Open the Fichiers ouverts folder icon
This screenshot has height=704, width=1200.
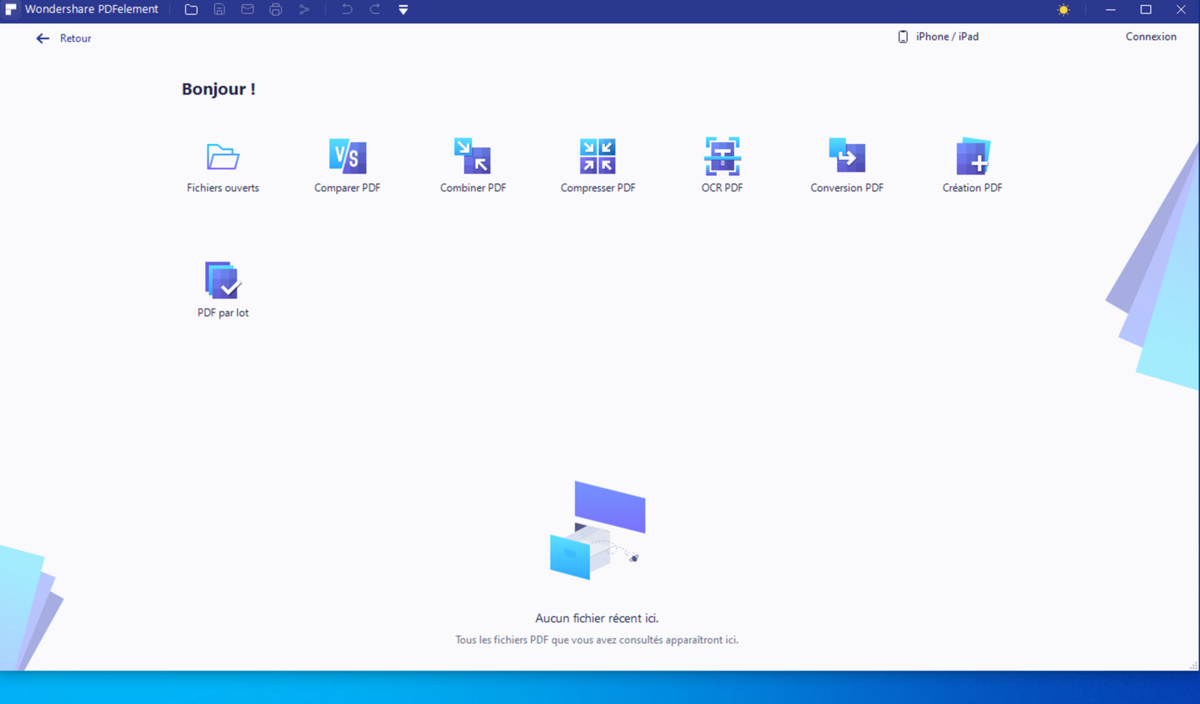coord(223,157)
